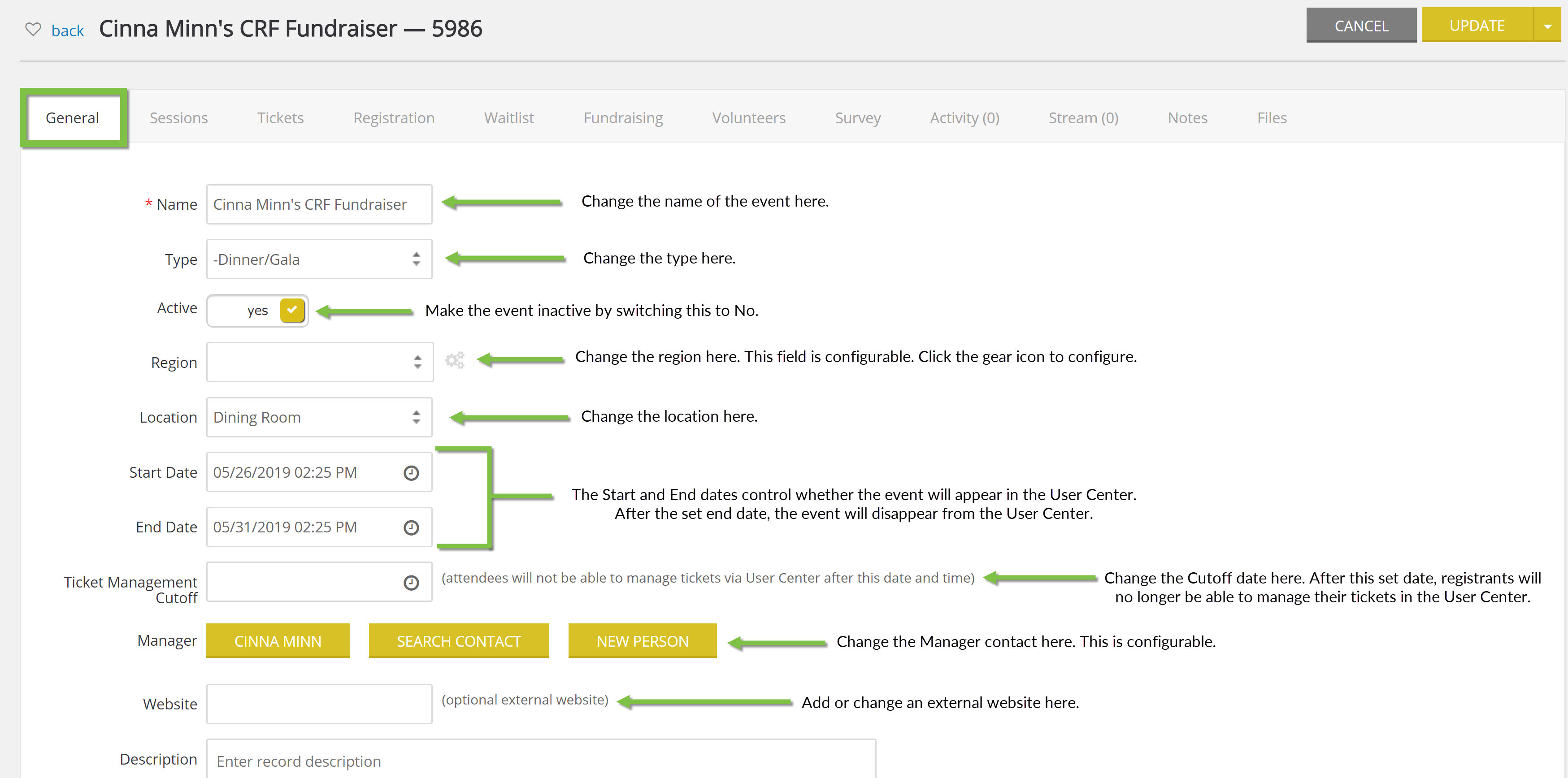This screenshot has width=1568, height=778.
Task: Click the Start Date field
Action: pos(320,472)
